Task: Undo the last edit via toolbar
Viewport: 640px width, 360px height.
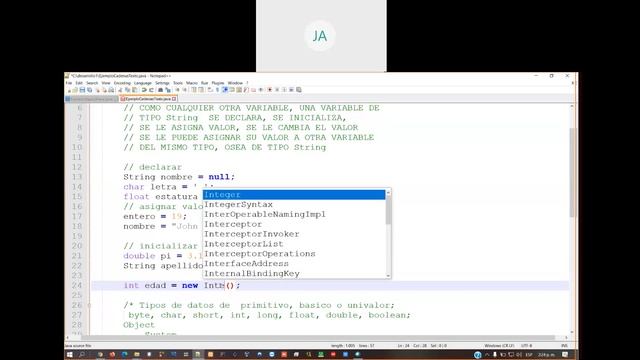Action: [144, 90]
